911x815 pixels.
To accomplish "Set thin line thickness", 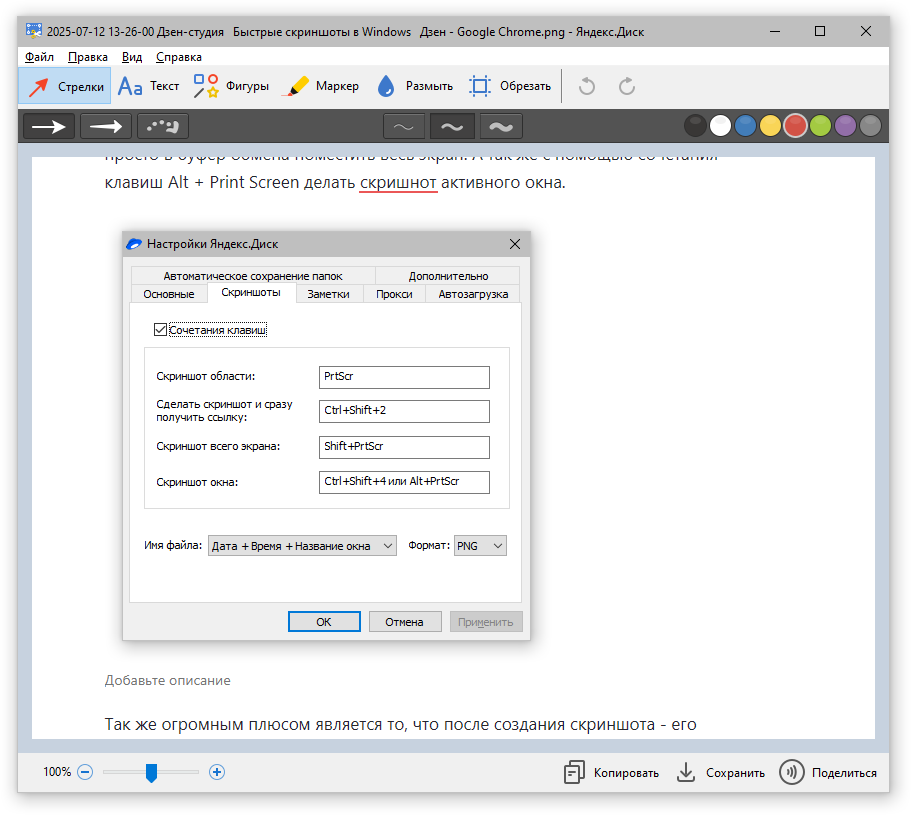I will click(404, 127).
